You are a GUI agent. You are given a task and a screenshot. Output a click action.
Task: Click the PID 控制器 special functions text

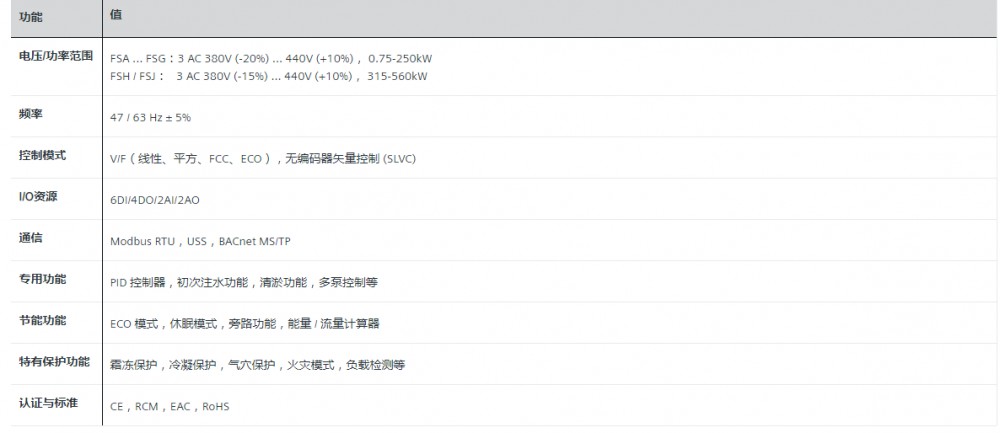243,282
